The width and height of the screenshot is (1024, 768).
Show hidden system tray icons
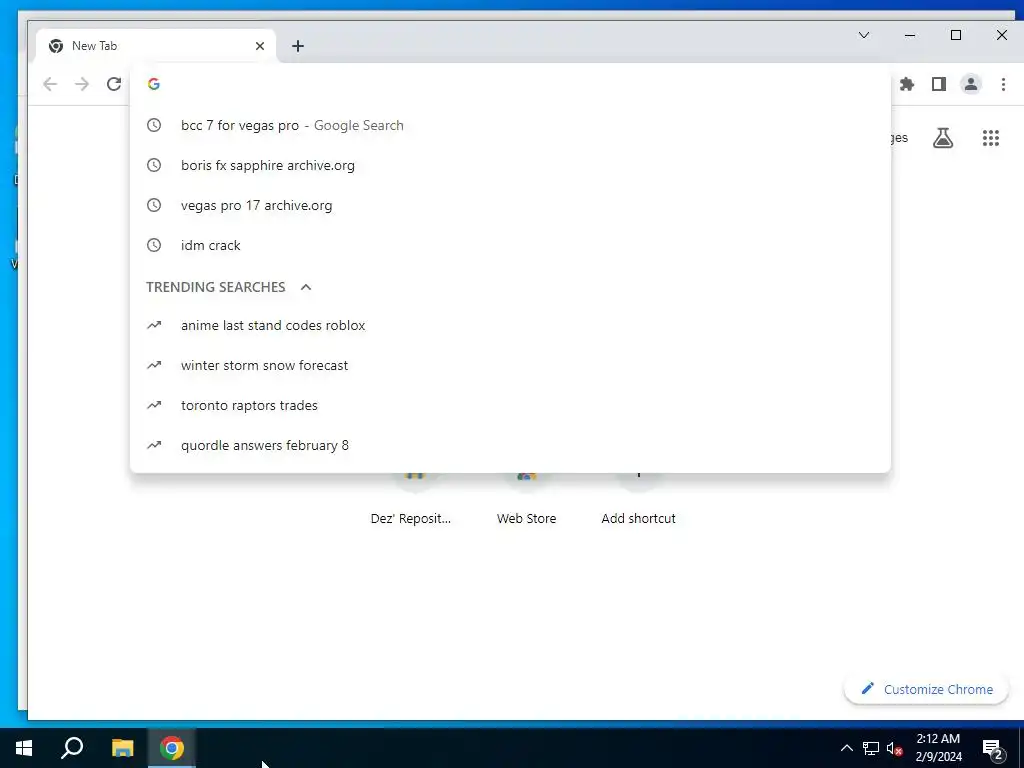coord(846,748)
